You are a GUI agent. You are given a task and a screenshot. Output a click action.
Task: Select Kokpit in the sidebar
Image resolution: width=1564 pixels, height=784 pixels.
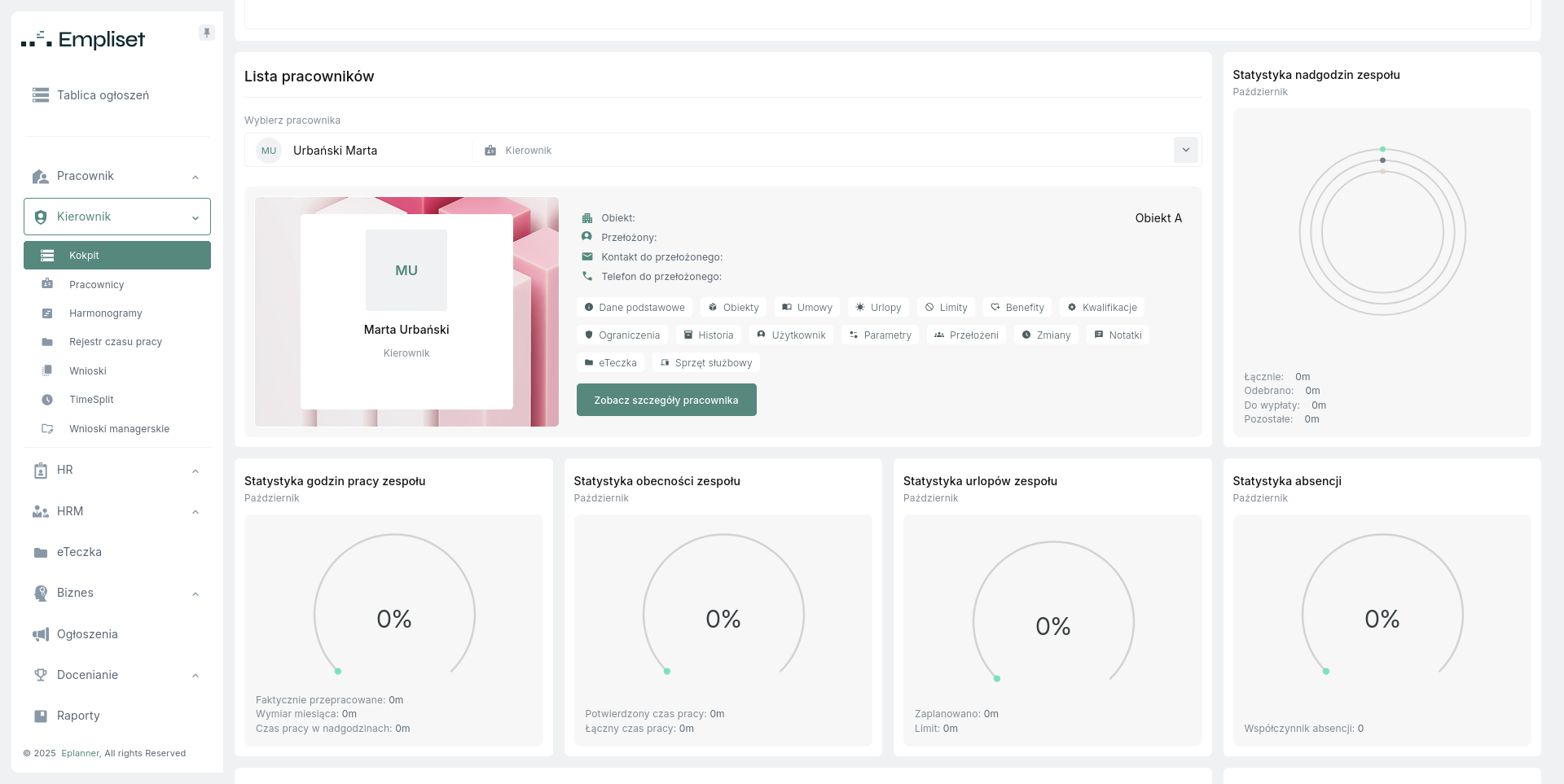117,255
